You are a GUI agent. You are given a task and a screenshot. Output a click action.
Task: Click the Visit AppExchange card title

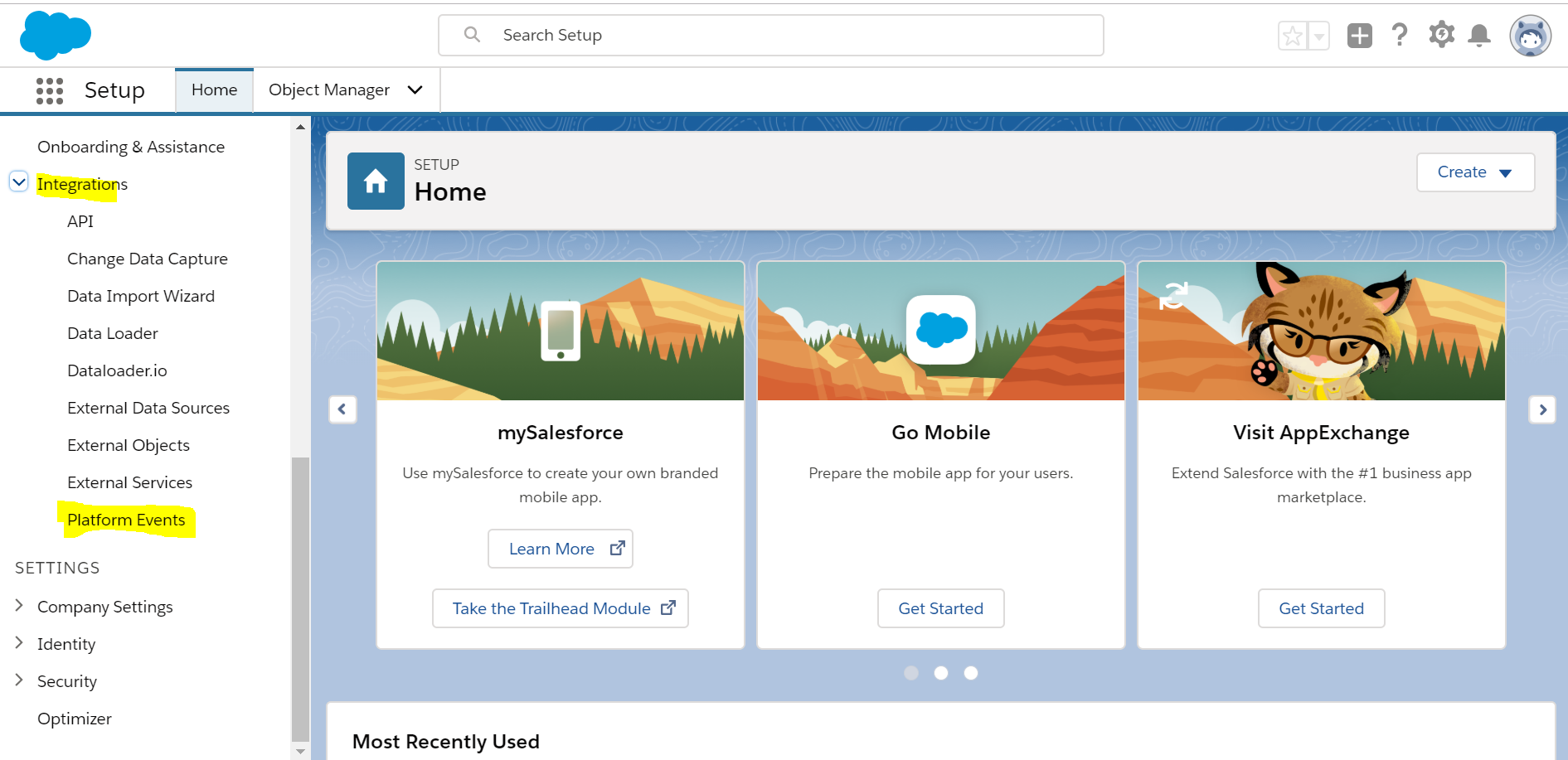(1322, 433)
